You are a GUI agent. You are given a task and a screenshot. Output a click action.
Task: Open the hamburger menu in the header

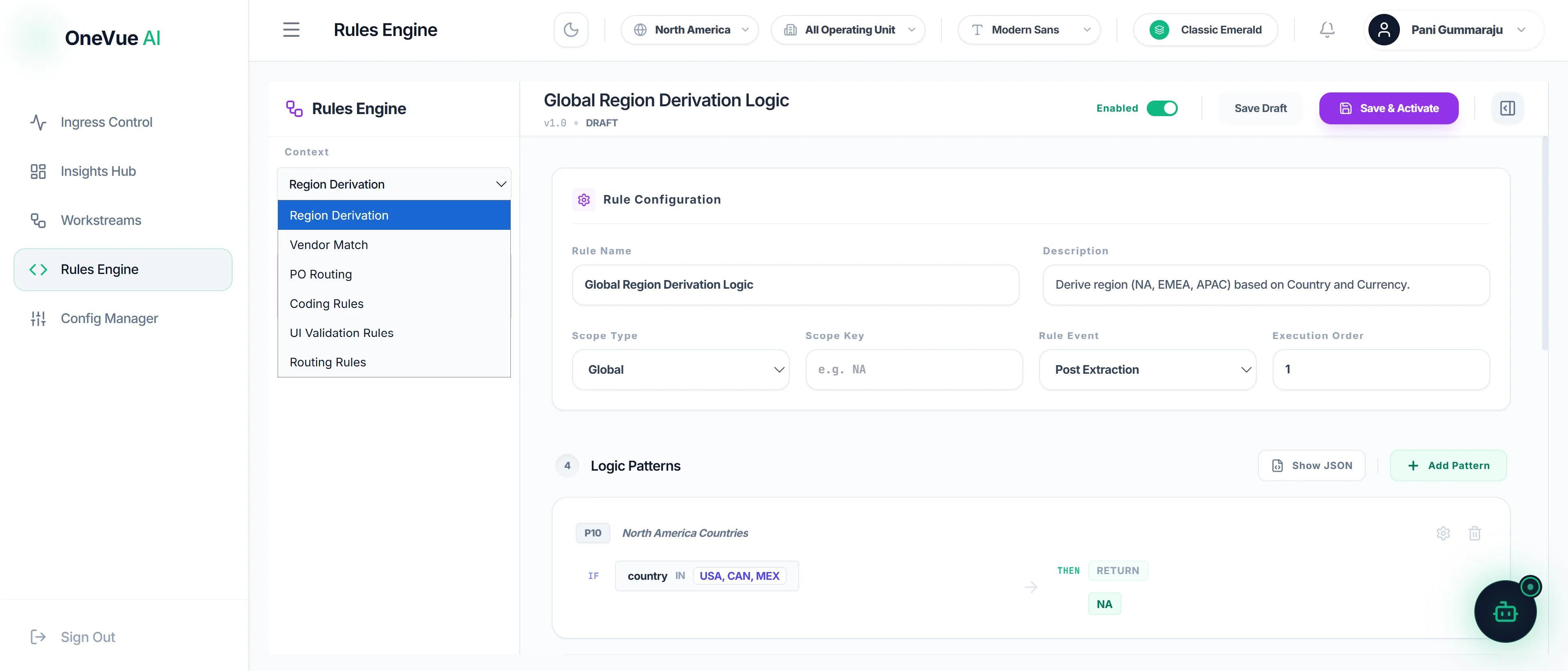pos(291,30)
